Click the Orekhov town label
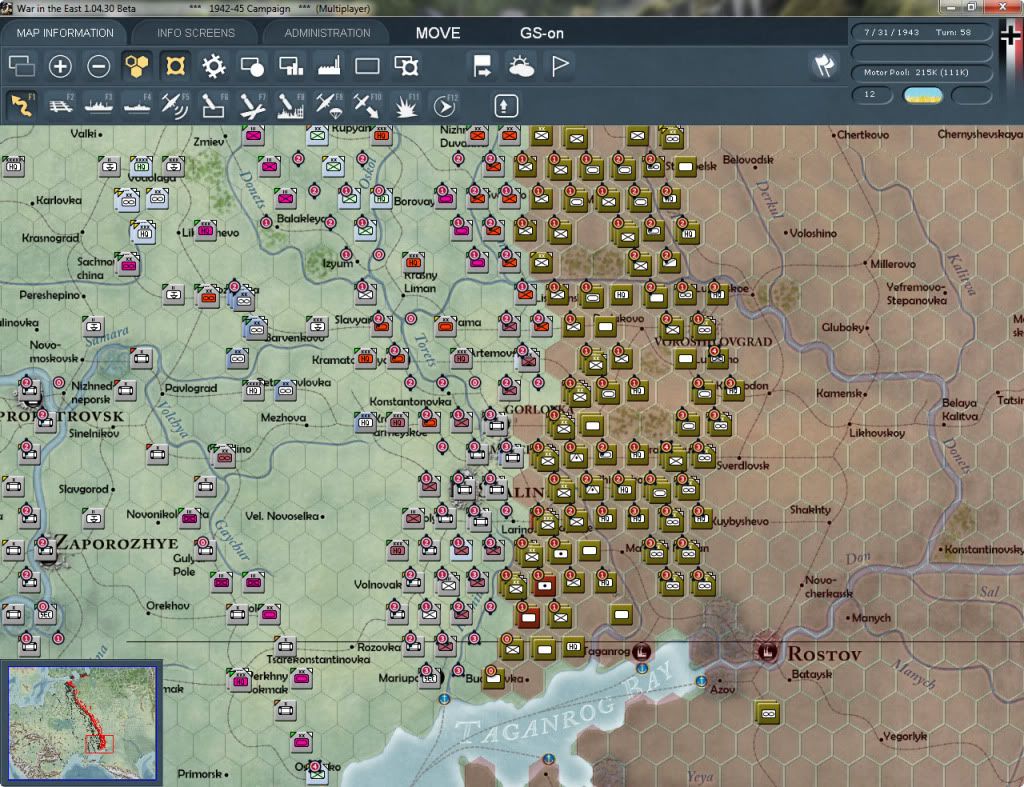This screenshot has height=787, width=1024. [x=168, y=605]
